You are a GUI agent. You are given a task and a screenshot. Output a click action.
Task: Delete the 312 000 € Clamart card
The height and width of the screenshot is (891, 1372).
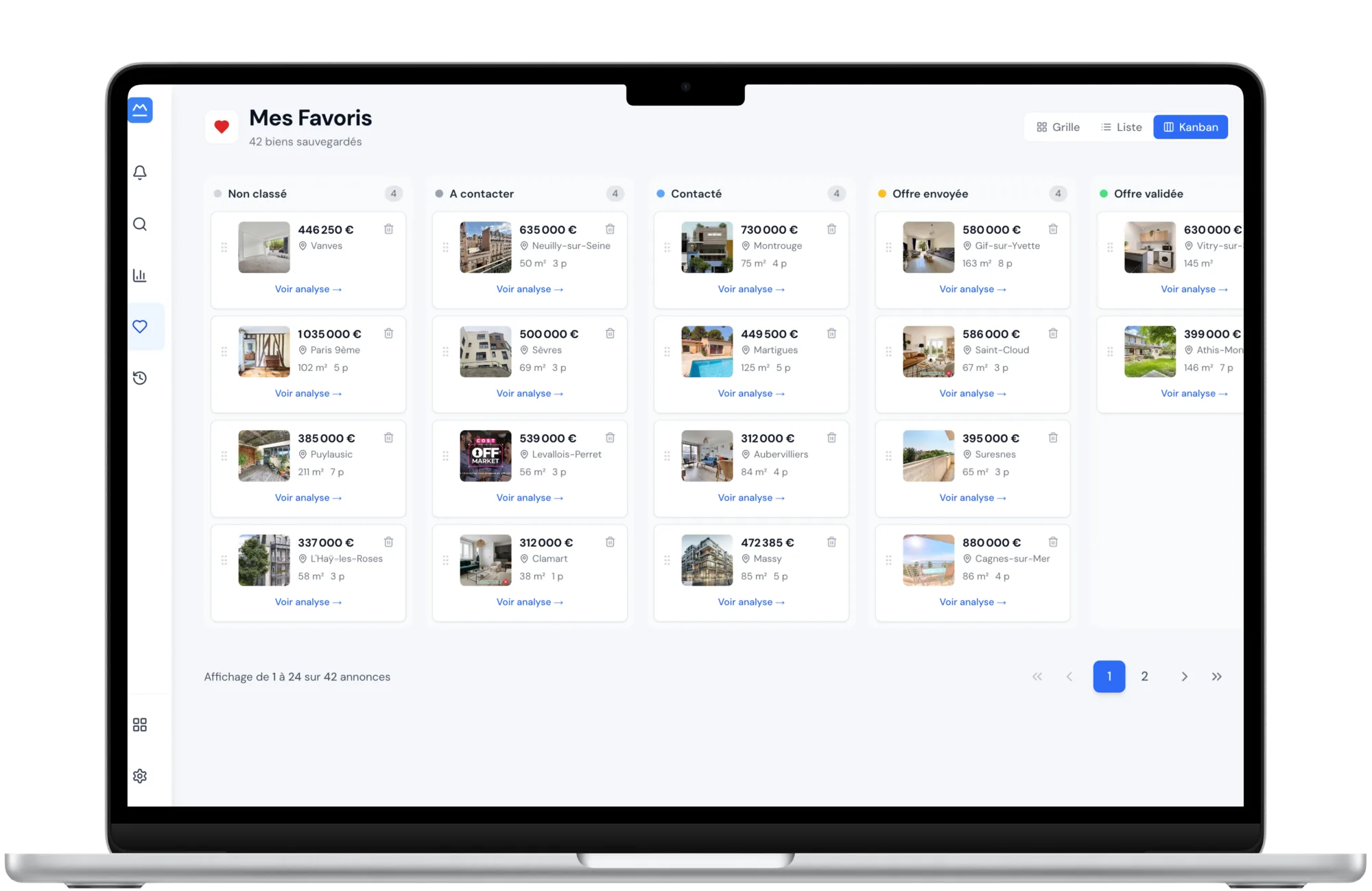pos(611,542)
